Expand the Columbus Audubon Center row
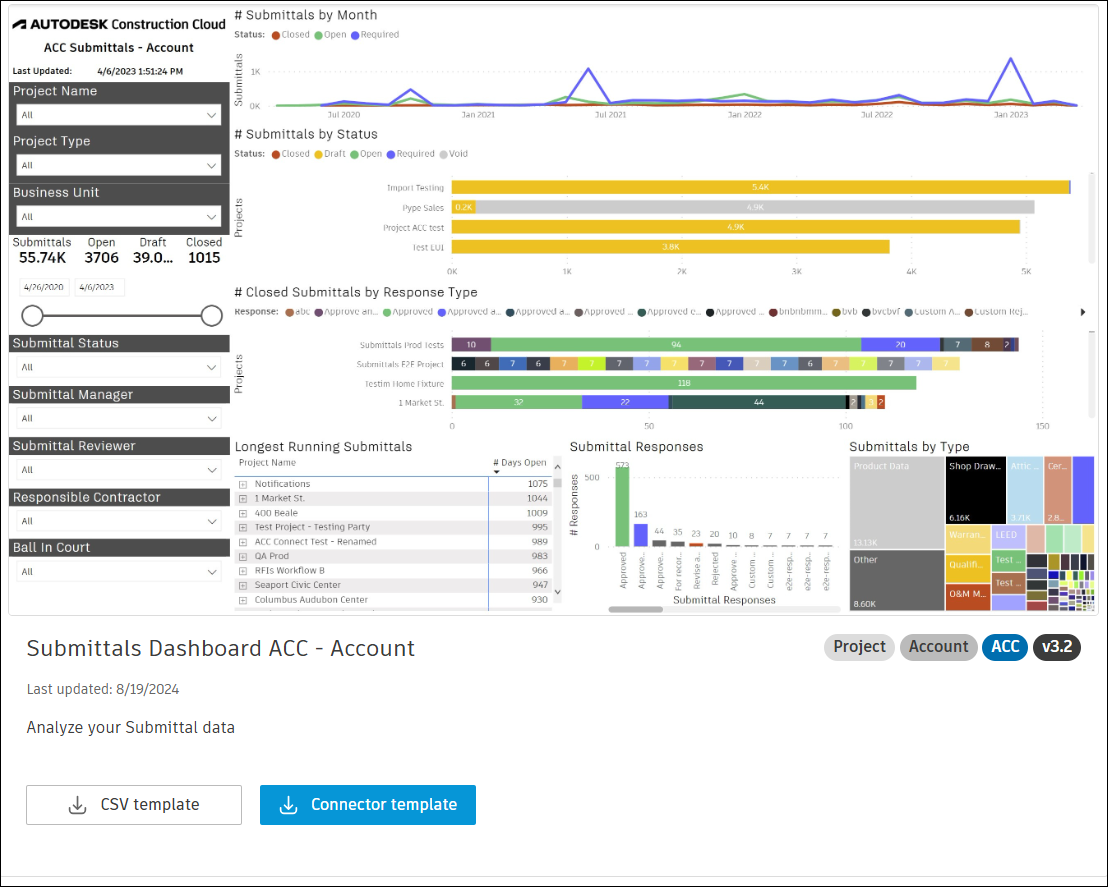Viewport: 1108px width, 887px height. click(x=243, y=600)
